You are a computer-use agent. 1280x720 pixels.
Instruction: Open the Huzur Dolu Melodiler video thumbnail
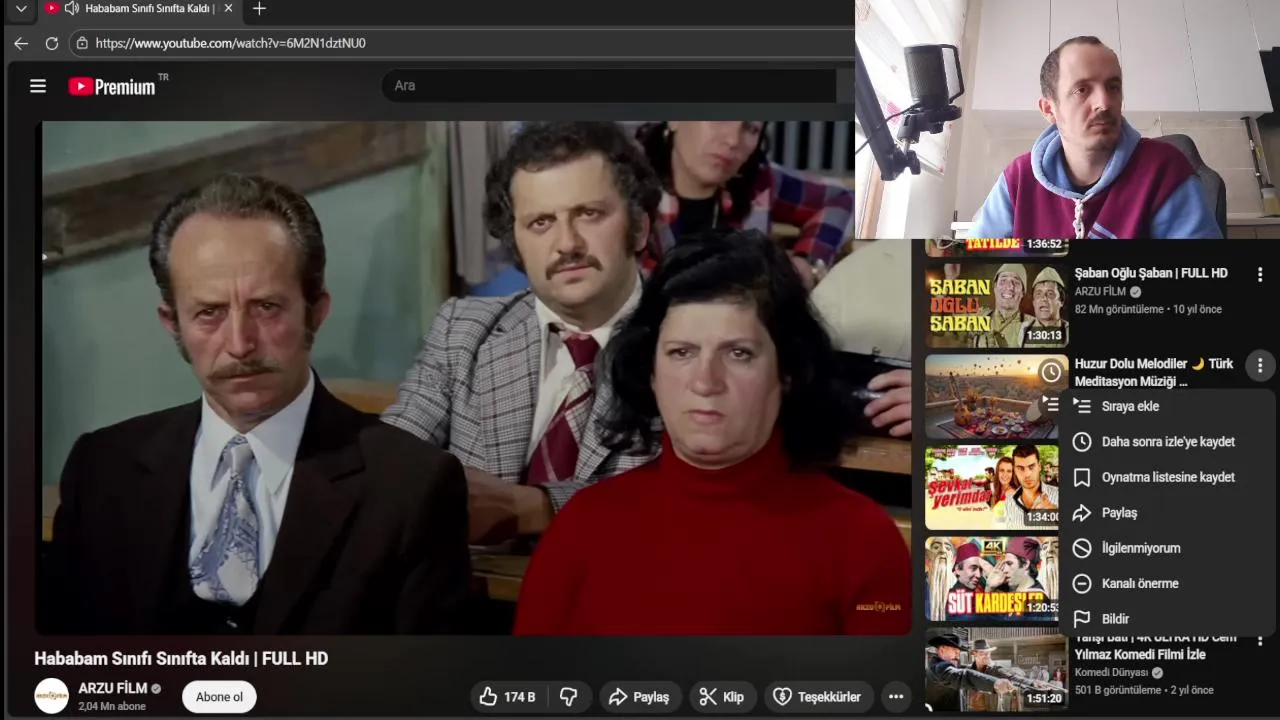996,396
